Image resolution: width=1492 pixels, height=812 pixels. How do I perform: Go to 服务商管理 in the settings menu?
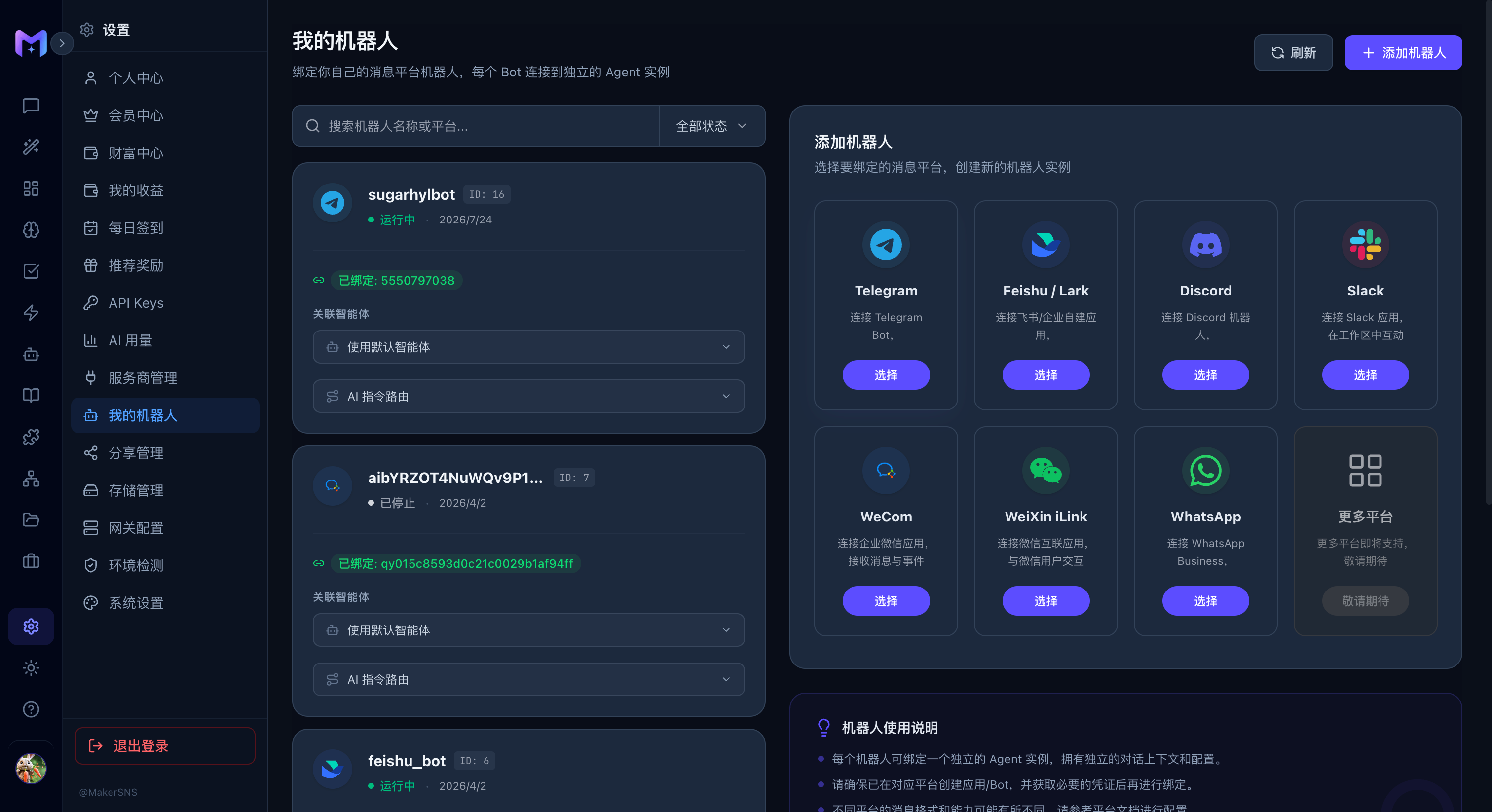[x=165, y=378]
